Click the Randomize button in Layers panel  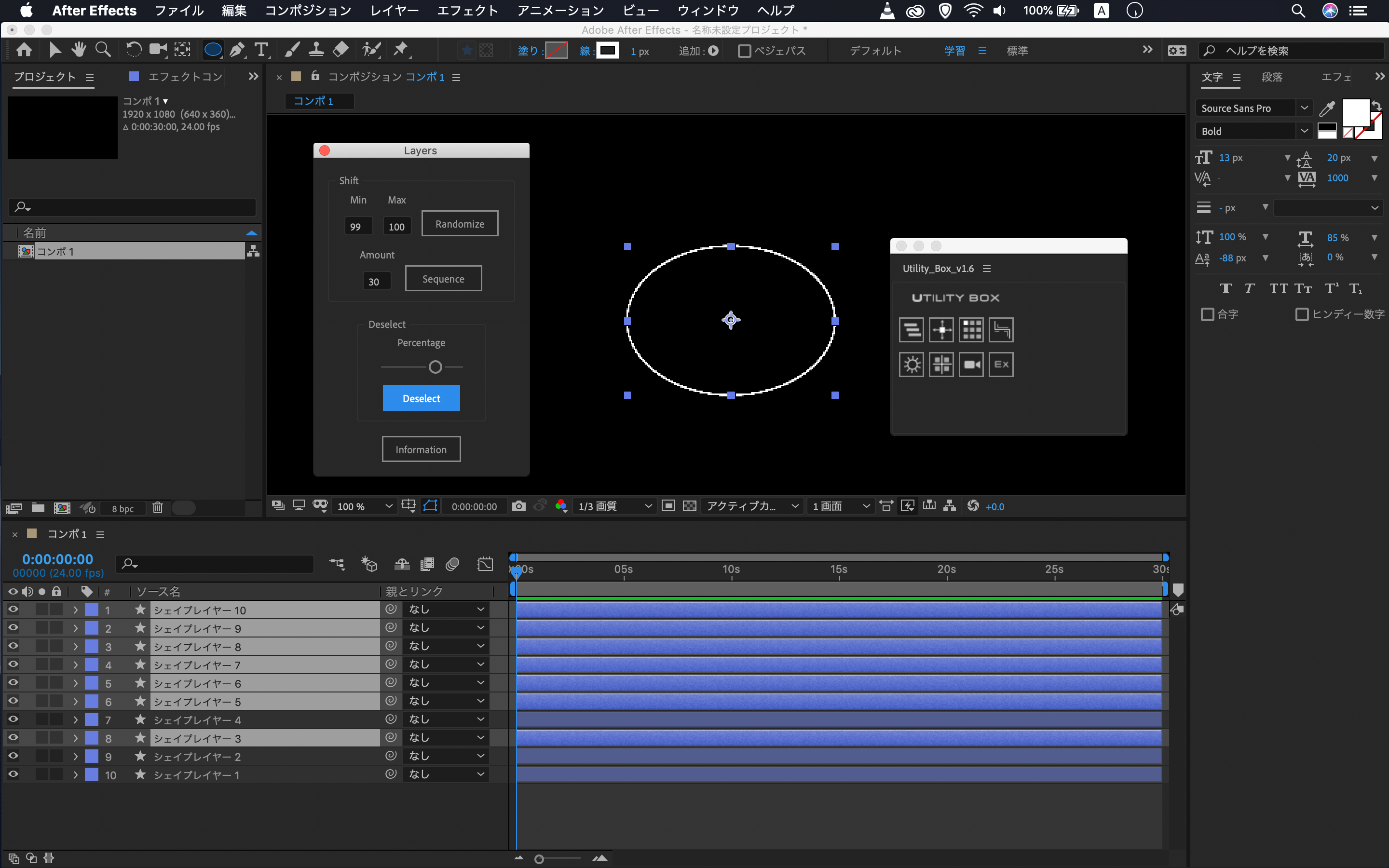[x=460, y=223]
